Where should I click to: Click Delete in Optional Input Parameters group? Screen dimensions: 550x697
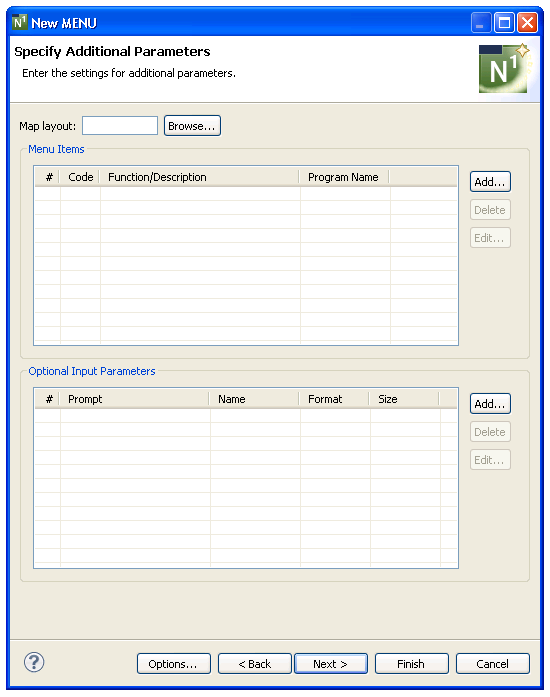point(490,432)
